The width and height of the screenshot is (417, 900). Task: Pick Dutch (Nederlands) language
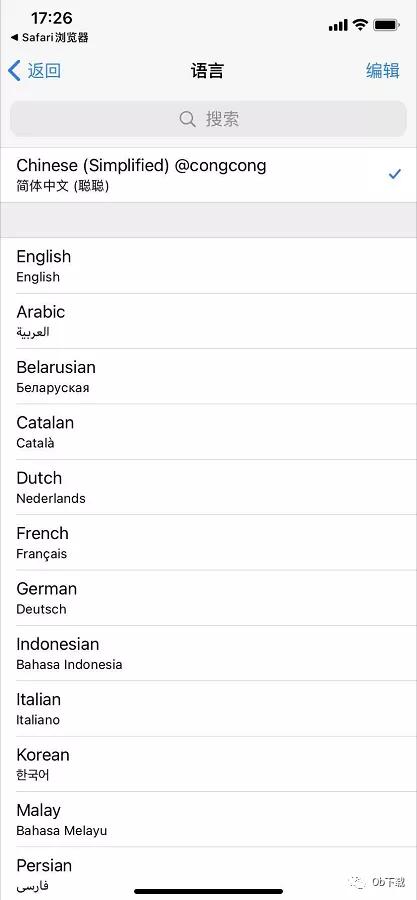point(209,487)
